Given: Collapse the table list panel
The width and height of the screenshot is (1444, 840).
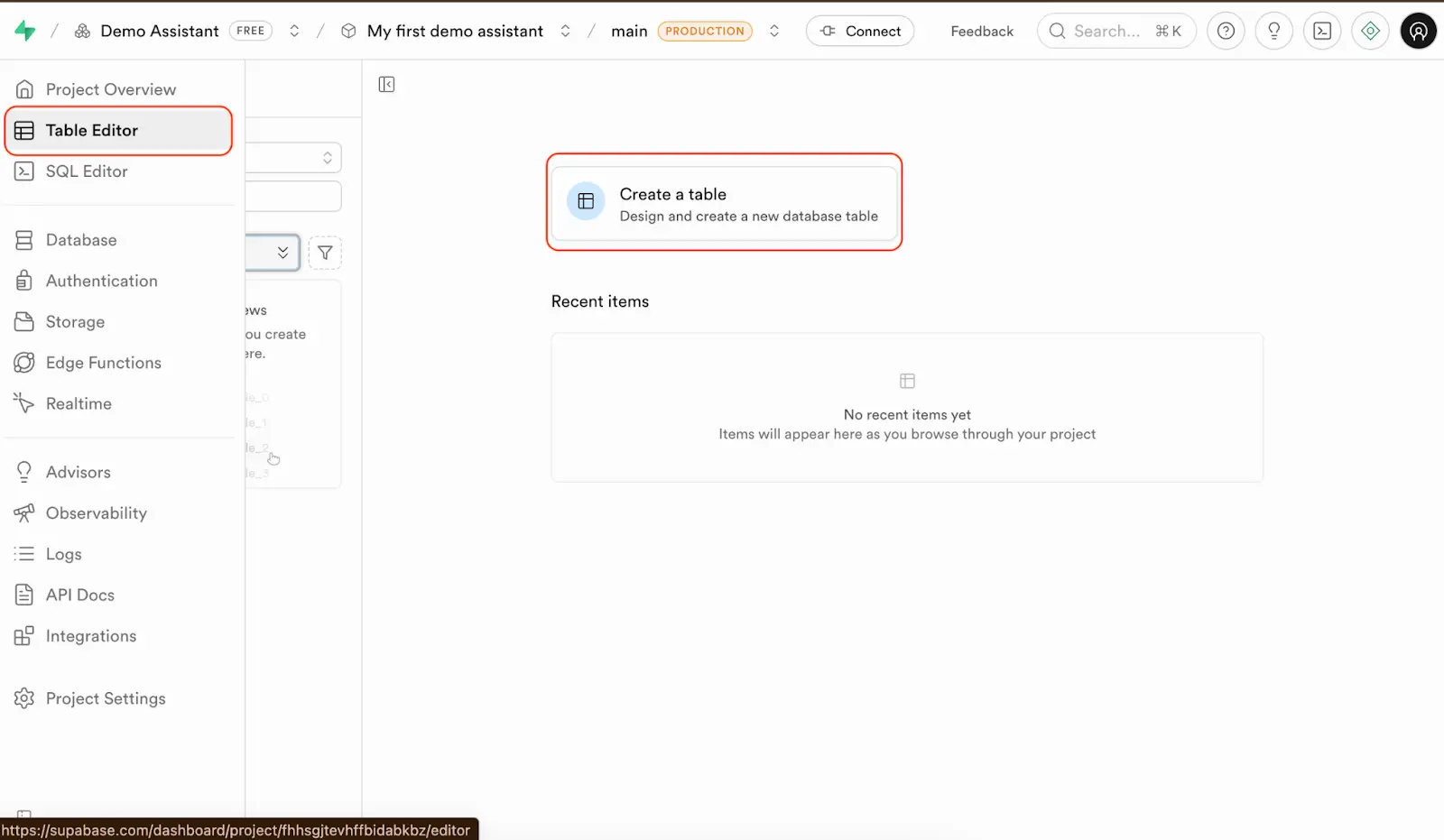Looking at the screenshot, I should 386,84.
